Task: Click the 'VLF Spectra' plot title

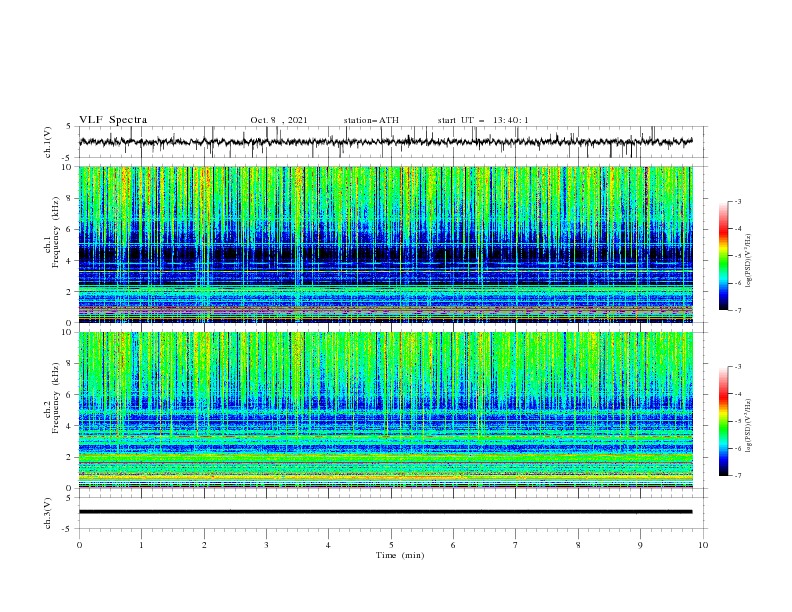Action: (x=113, y=120)
